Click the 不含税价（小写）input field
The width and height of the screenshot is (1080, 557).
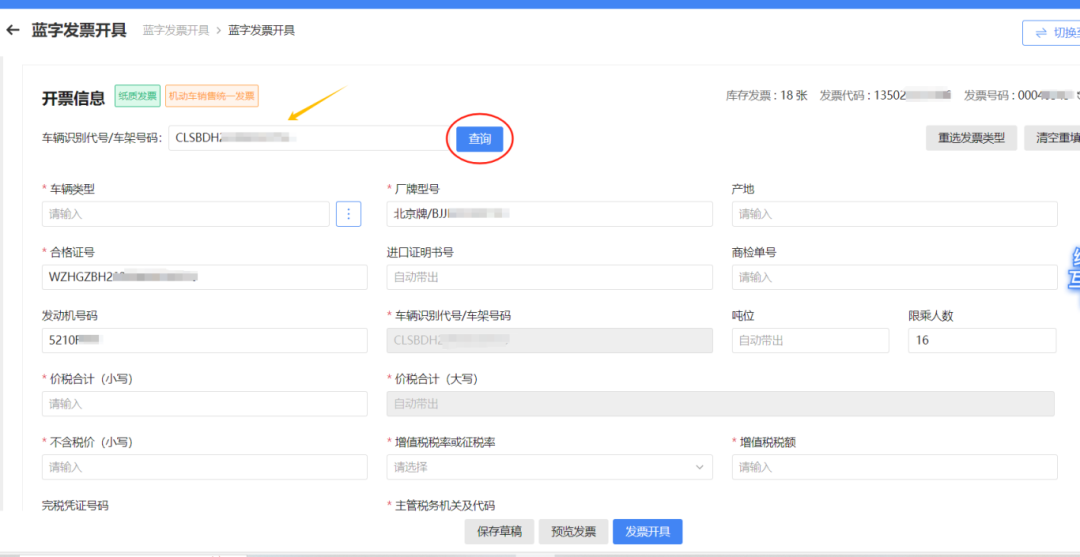tap(205, 467)
